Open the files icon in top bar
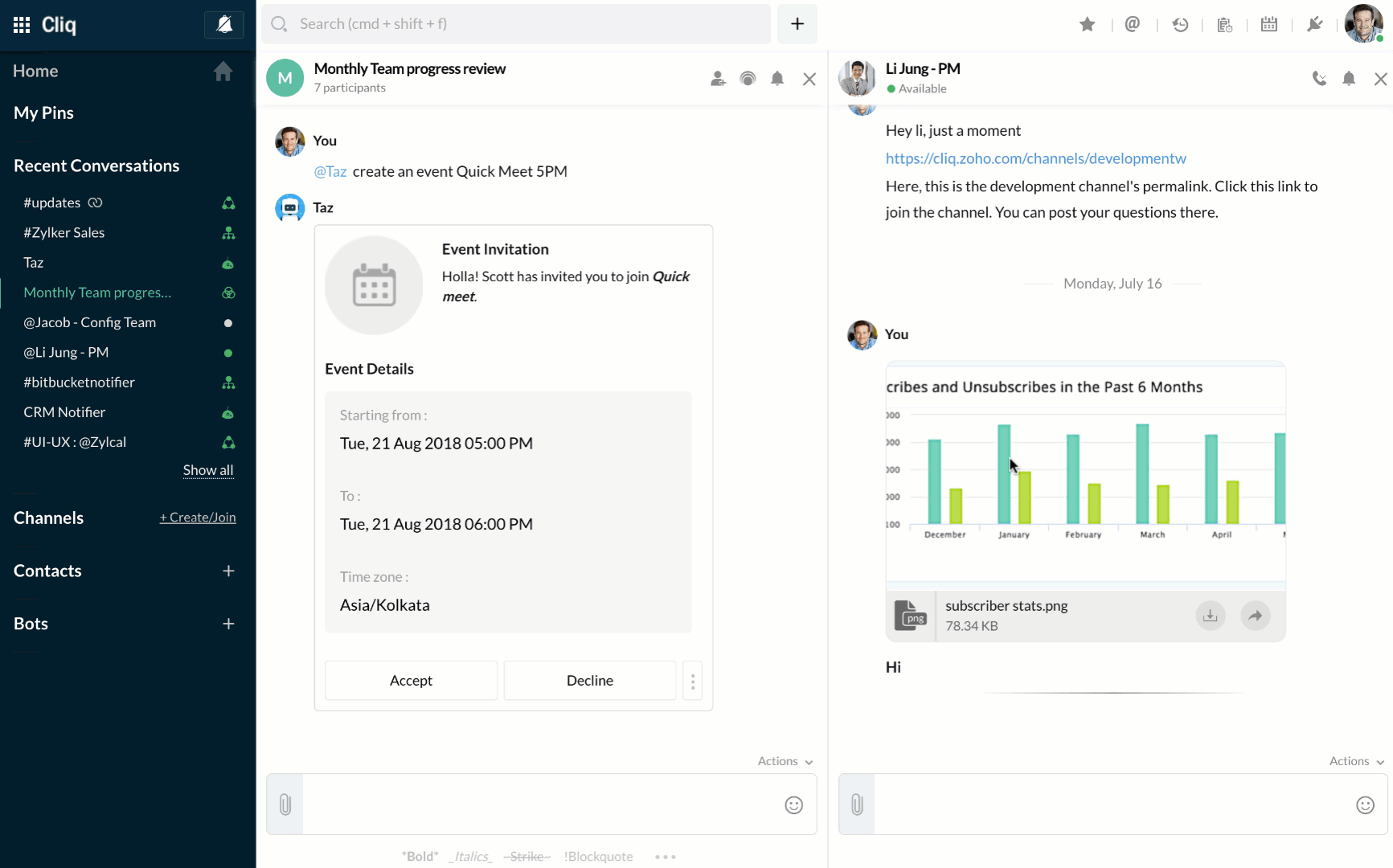The width and height of the screenshot is (1393, 868). click(x=1225, y=25)
